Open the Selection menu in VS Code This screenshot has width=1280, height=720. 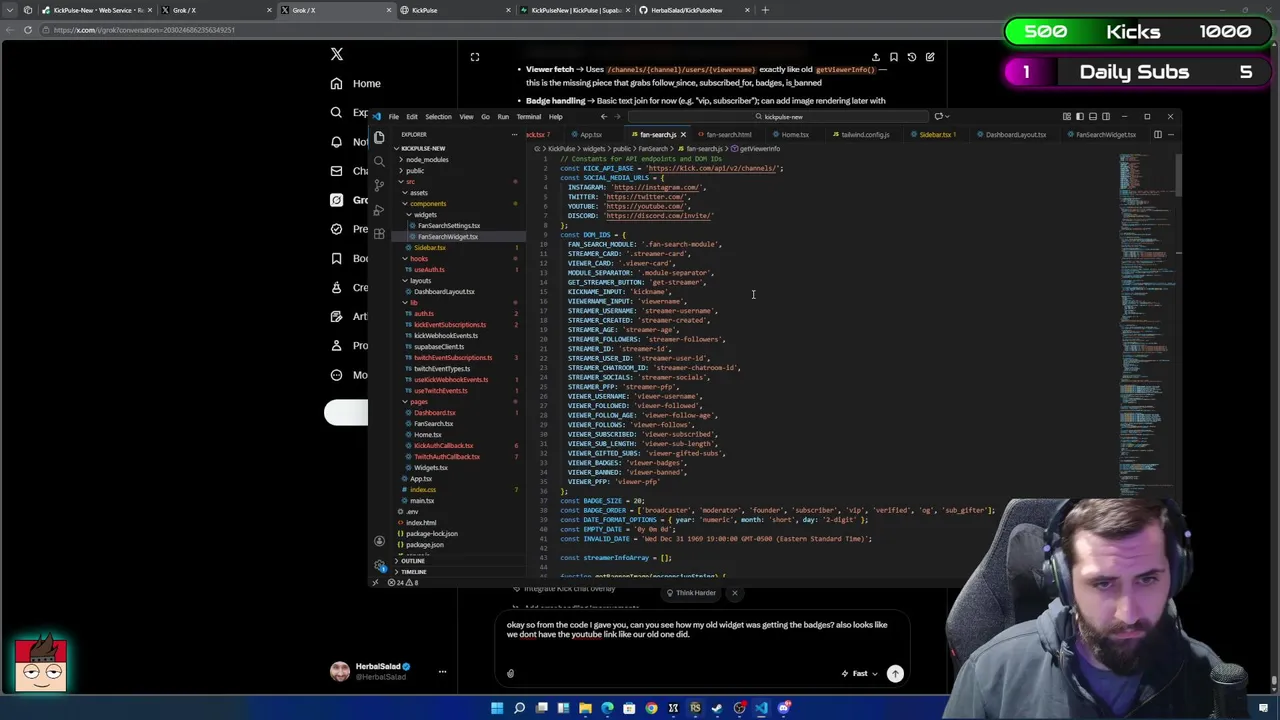click(x=438, y=116)
